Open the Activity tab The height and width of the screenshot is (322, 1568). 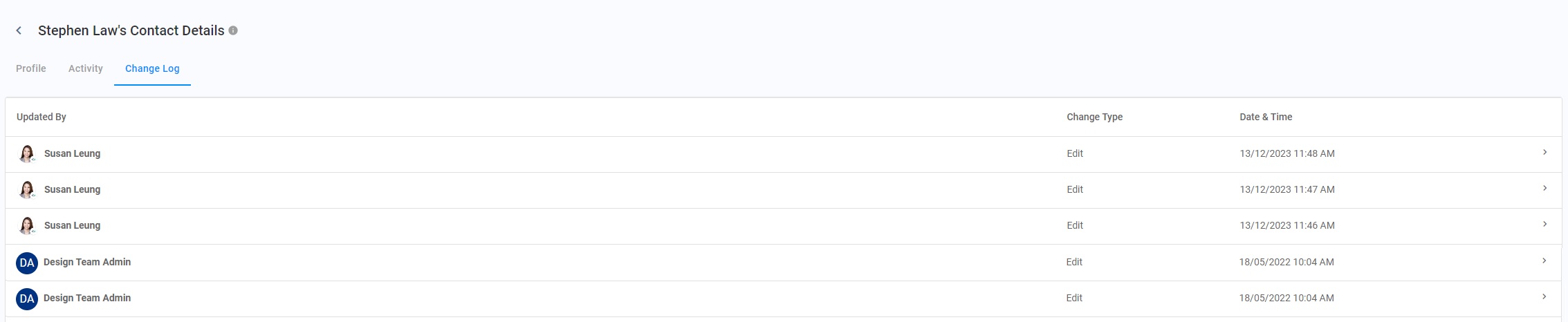(86, 68)
